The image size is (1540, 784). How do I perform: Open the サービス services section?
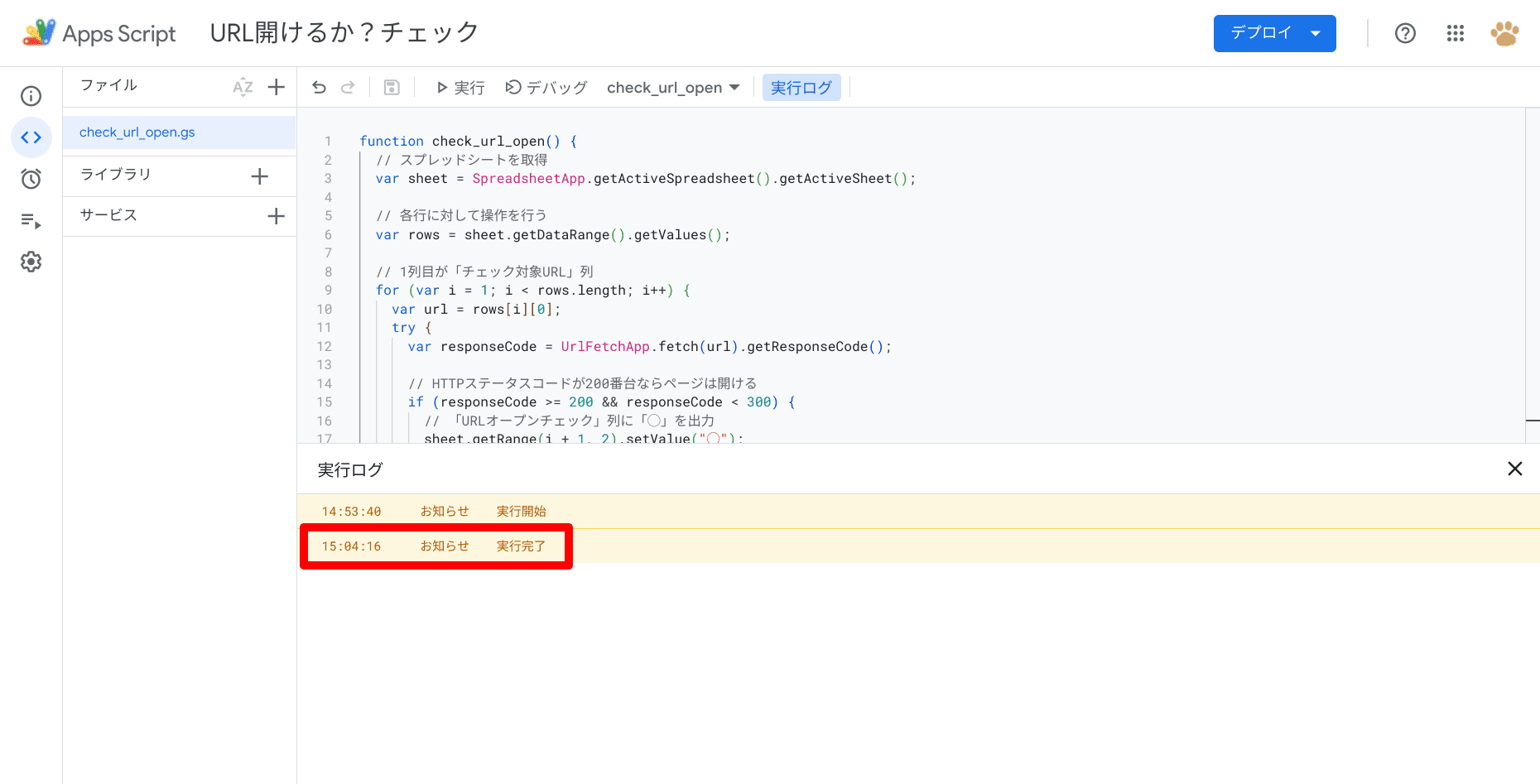pyautogui.click(x=107, y=215)
